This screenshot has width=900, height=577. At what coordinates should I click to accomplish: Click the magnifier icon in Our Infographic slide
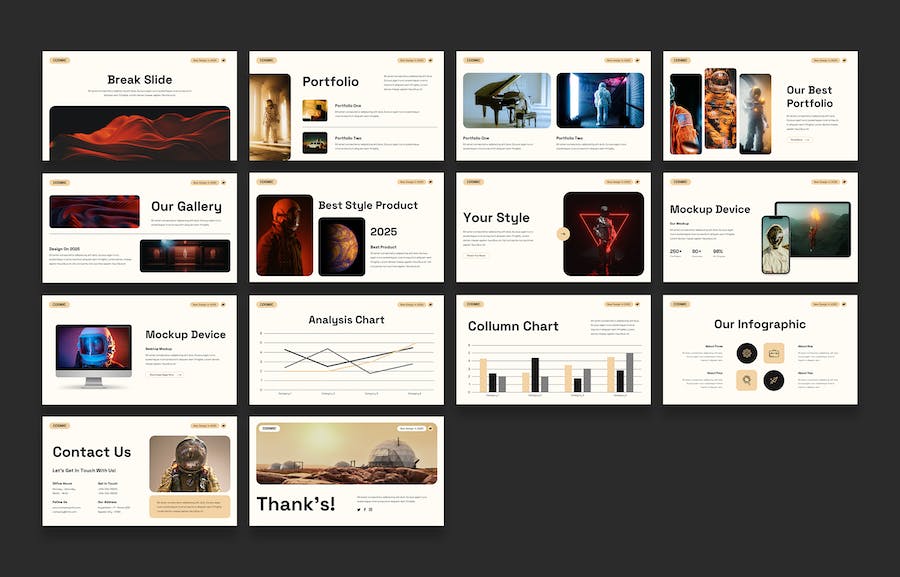point(747,380)
